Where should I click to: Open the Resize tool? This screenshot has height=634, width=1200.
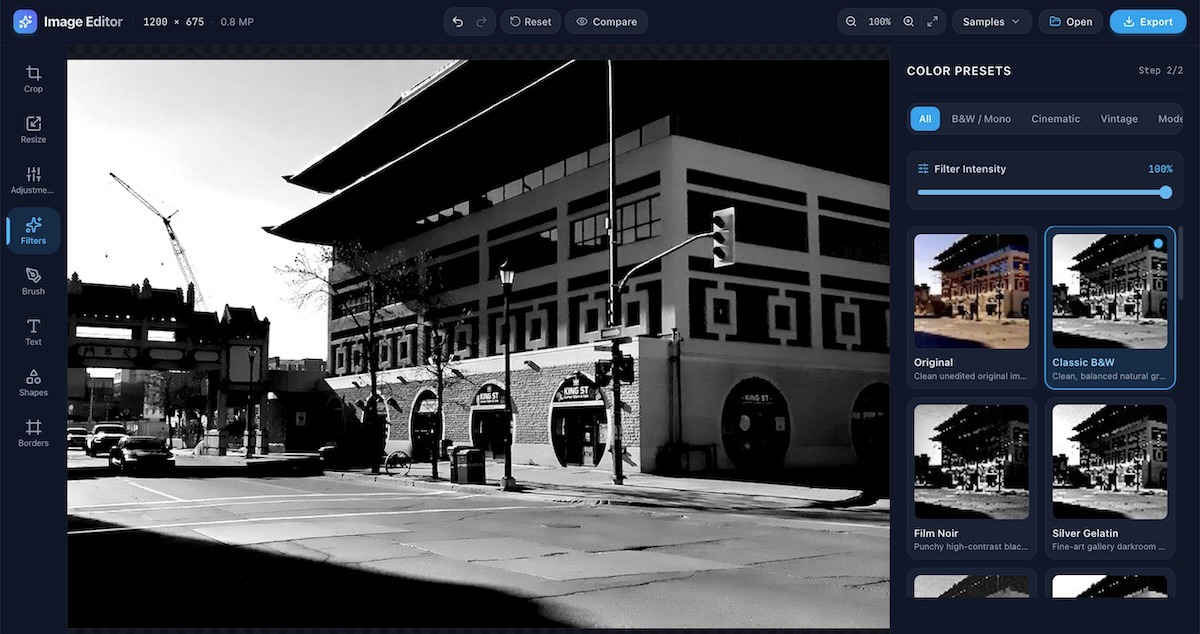pyautogui.click(x=33, y=130)
